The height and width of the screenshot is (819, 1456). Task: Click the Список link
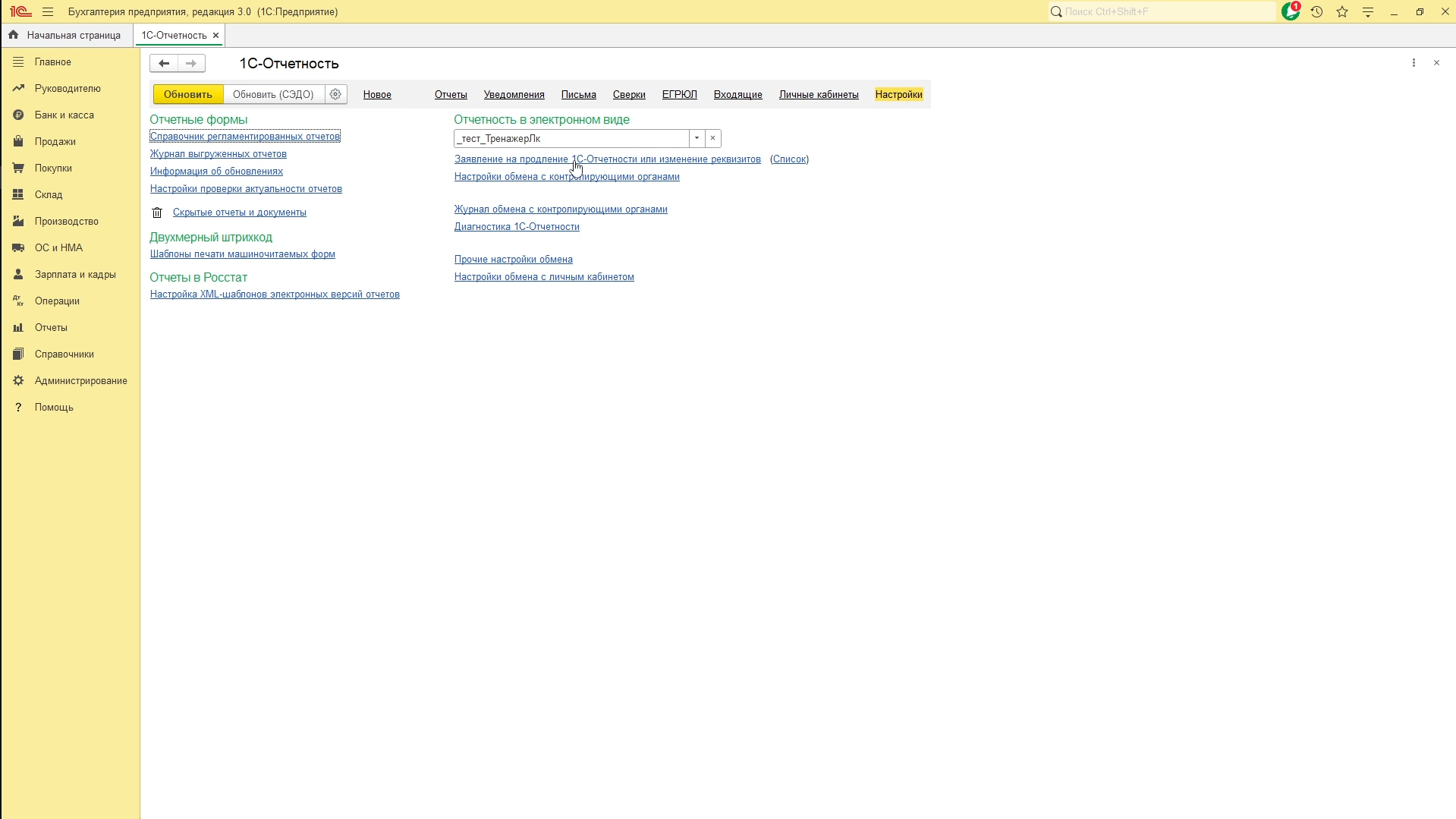[x=790, y=159]
